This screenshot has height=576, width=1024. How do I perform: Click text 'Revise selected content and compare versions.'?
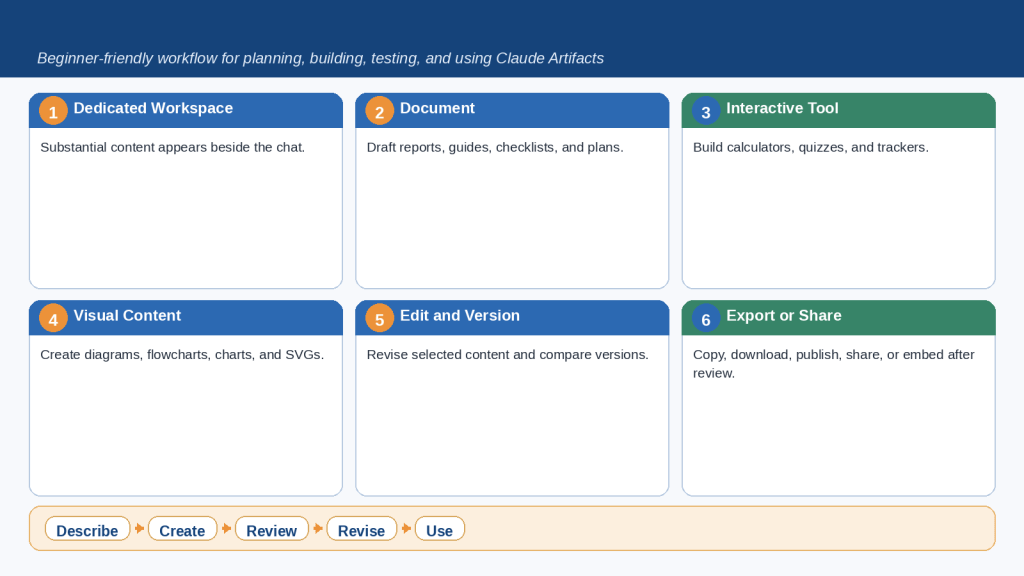pyautogui.click(x=507, y=355)
